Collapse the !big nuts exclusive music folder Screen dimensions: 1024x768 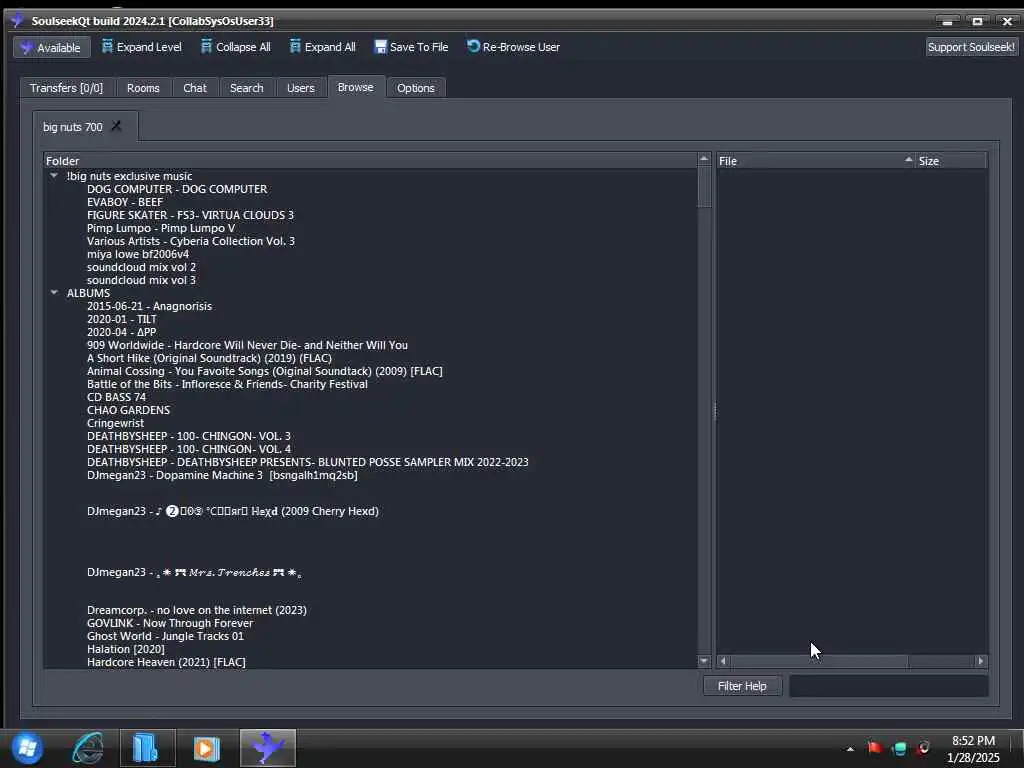(54, 176)
